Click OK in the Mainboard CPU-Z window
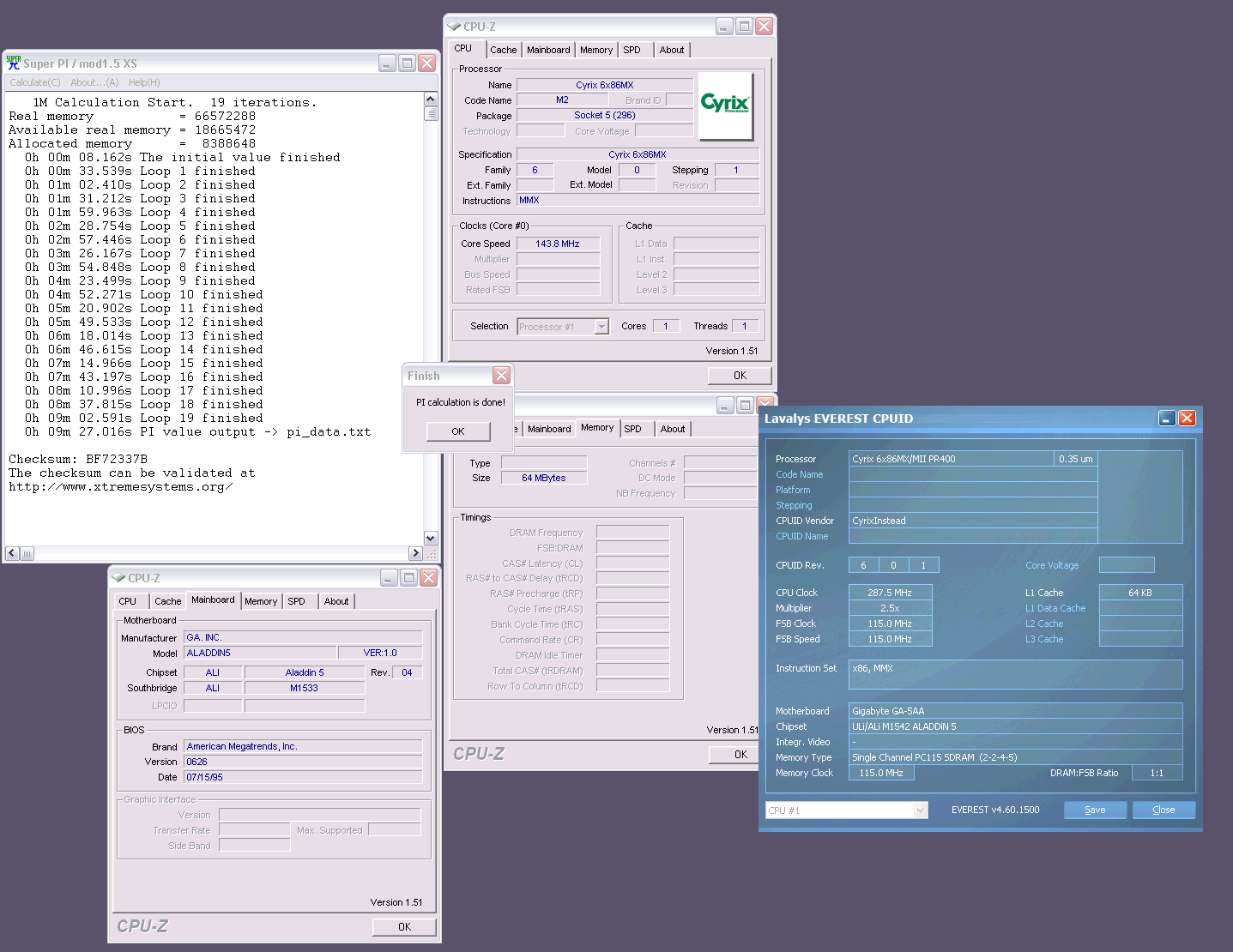The height and width of the screenshot is (952, 1233). pyautogui.click(x=404, y=927)
